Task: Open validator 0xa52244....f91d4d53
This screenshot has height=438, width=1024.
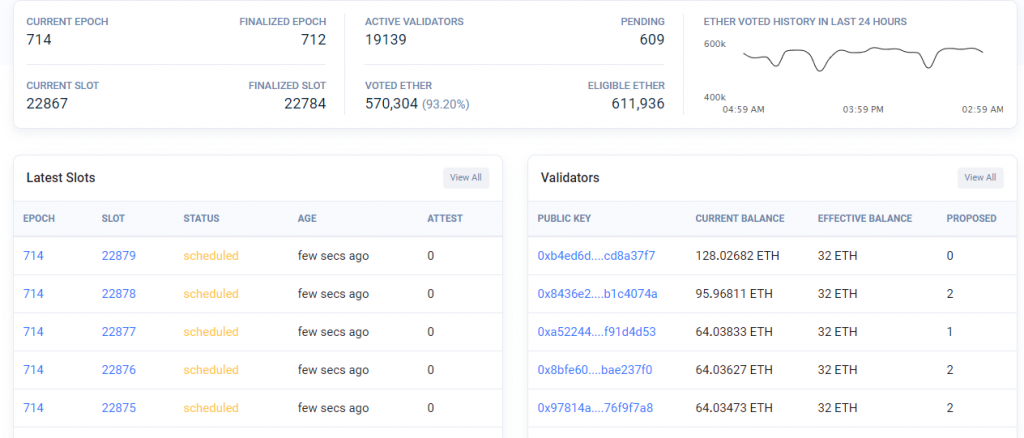Action: click(x=596, y=332)
